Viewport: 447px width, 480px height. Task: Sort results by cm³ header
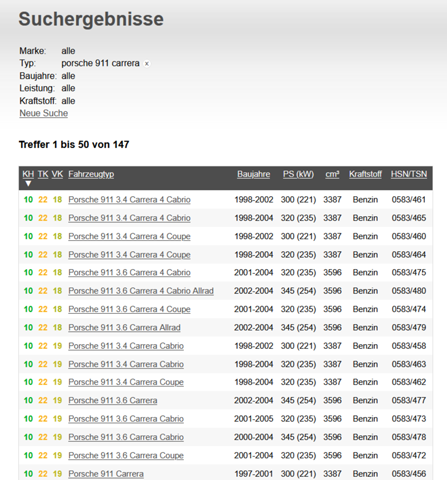click(x=332, y=174)
